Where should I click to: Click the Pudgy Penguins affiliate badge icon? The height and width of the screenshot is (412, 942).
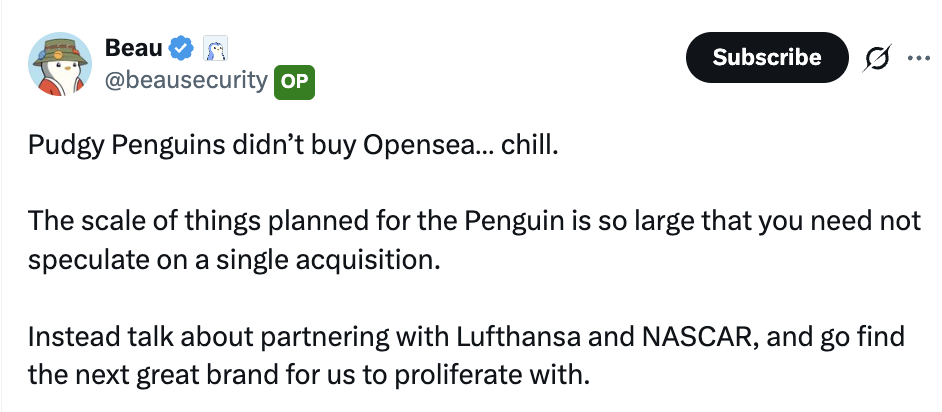coord(217,47)
